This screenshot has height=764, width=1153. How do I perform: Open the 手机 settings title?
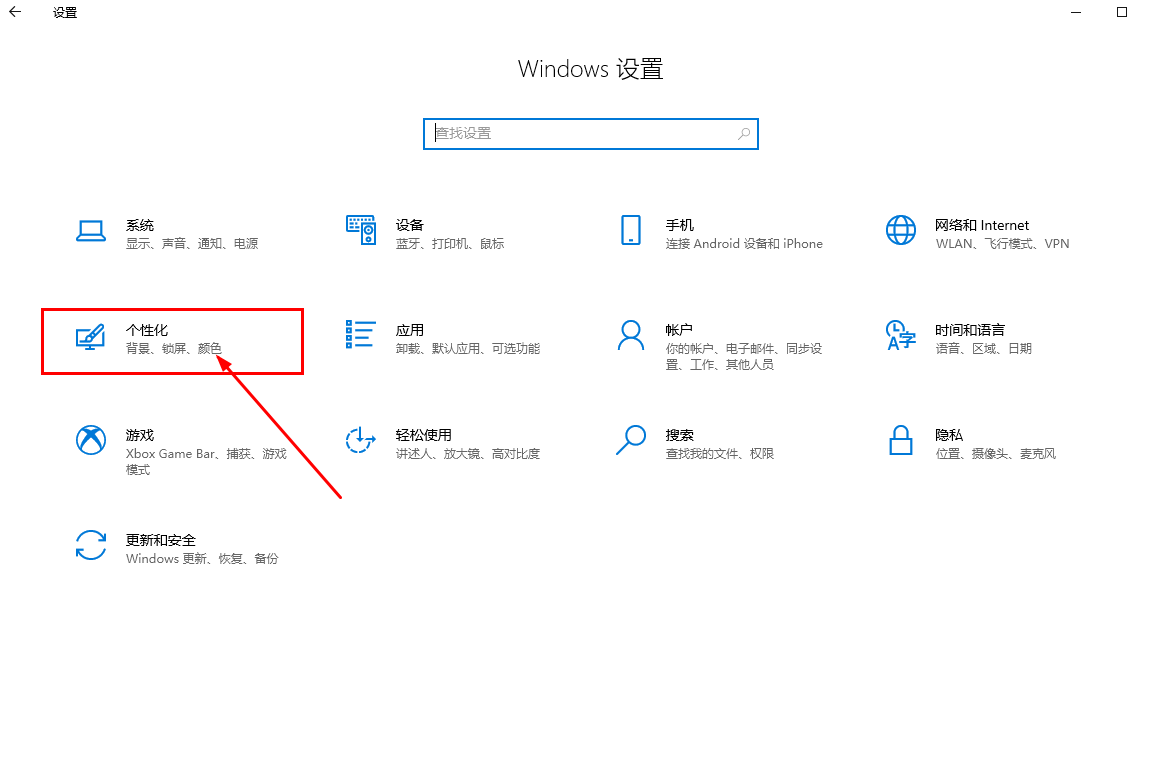point(679,225)
